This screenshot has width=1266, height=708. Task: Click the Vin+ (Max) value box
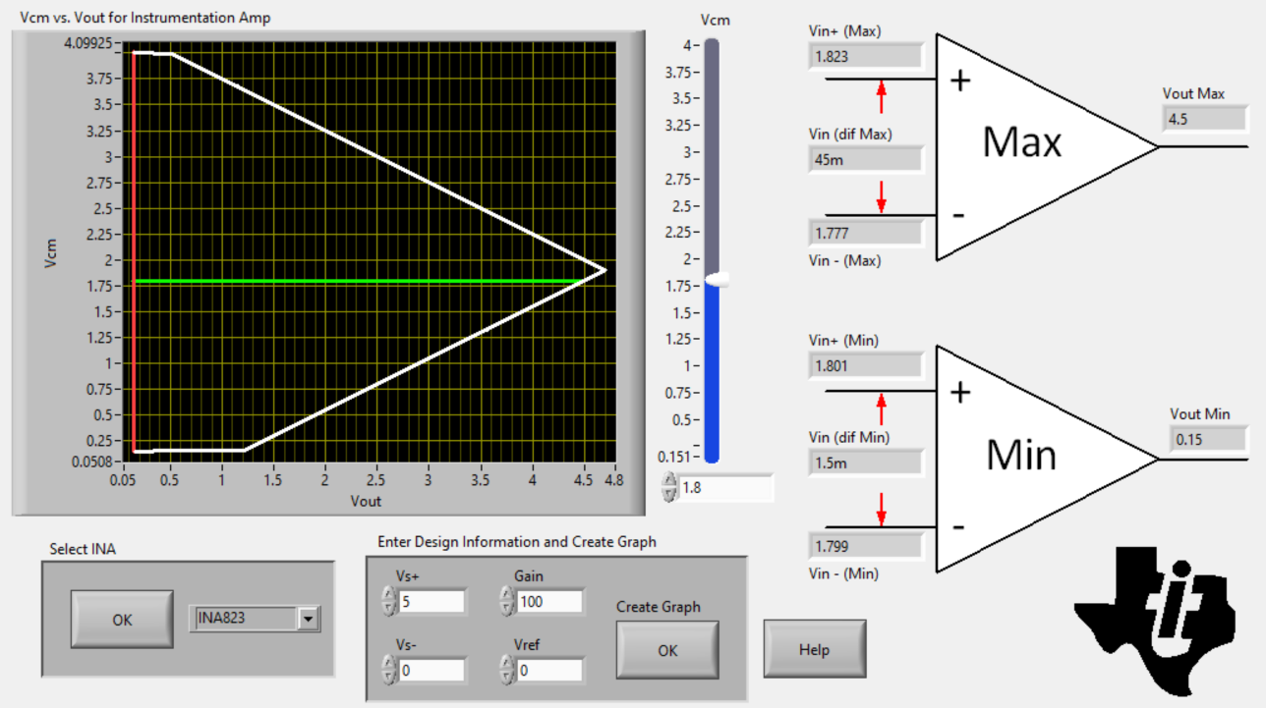pos(865,57)
